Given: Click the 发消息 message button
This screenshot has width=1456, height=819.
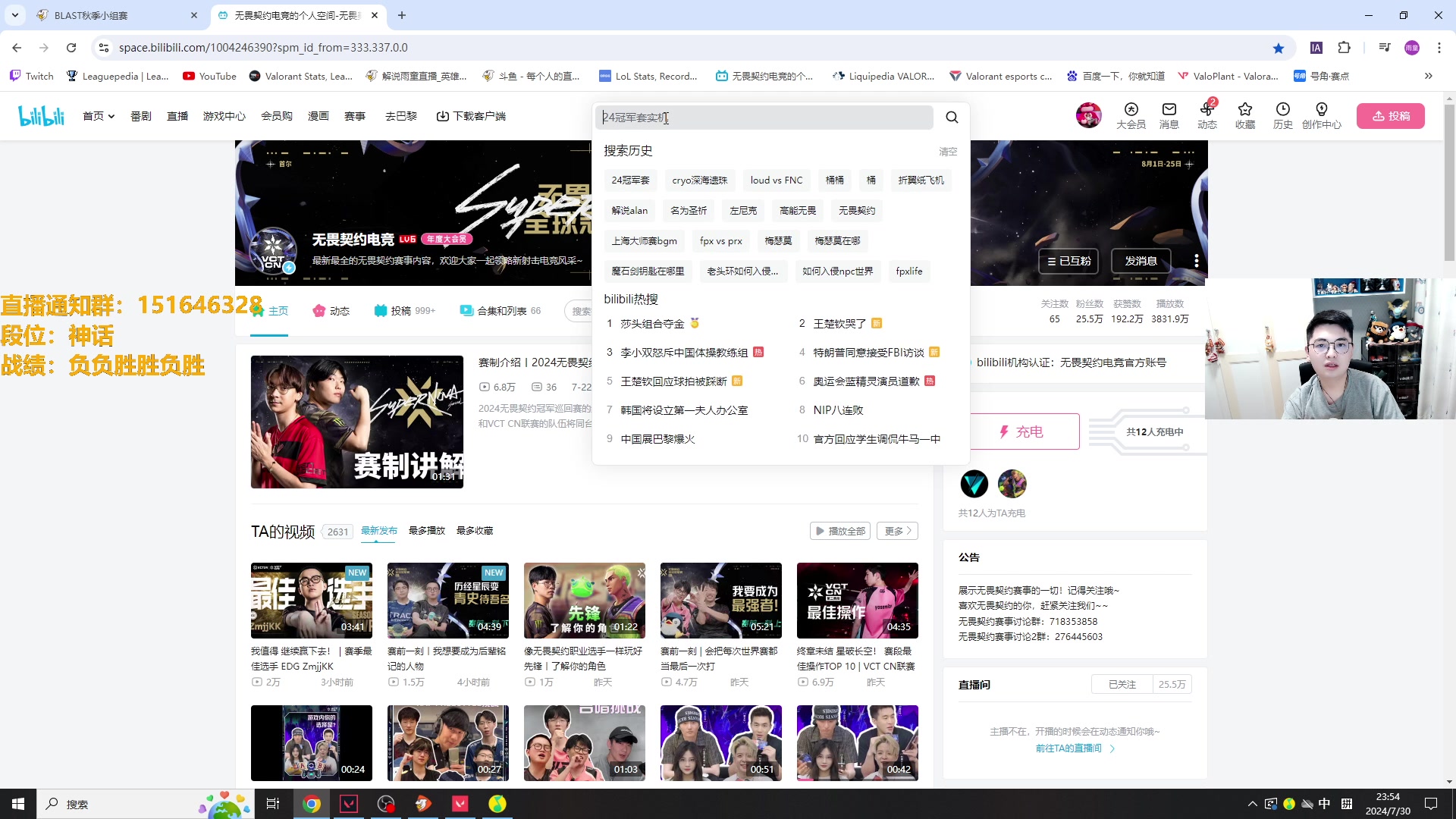Looking at the screenshot, I should 1141,261.
